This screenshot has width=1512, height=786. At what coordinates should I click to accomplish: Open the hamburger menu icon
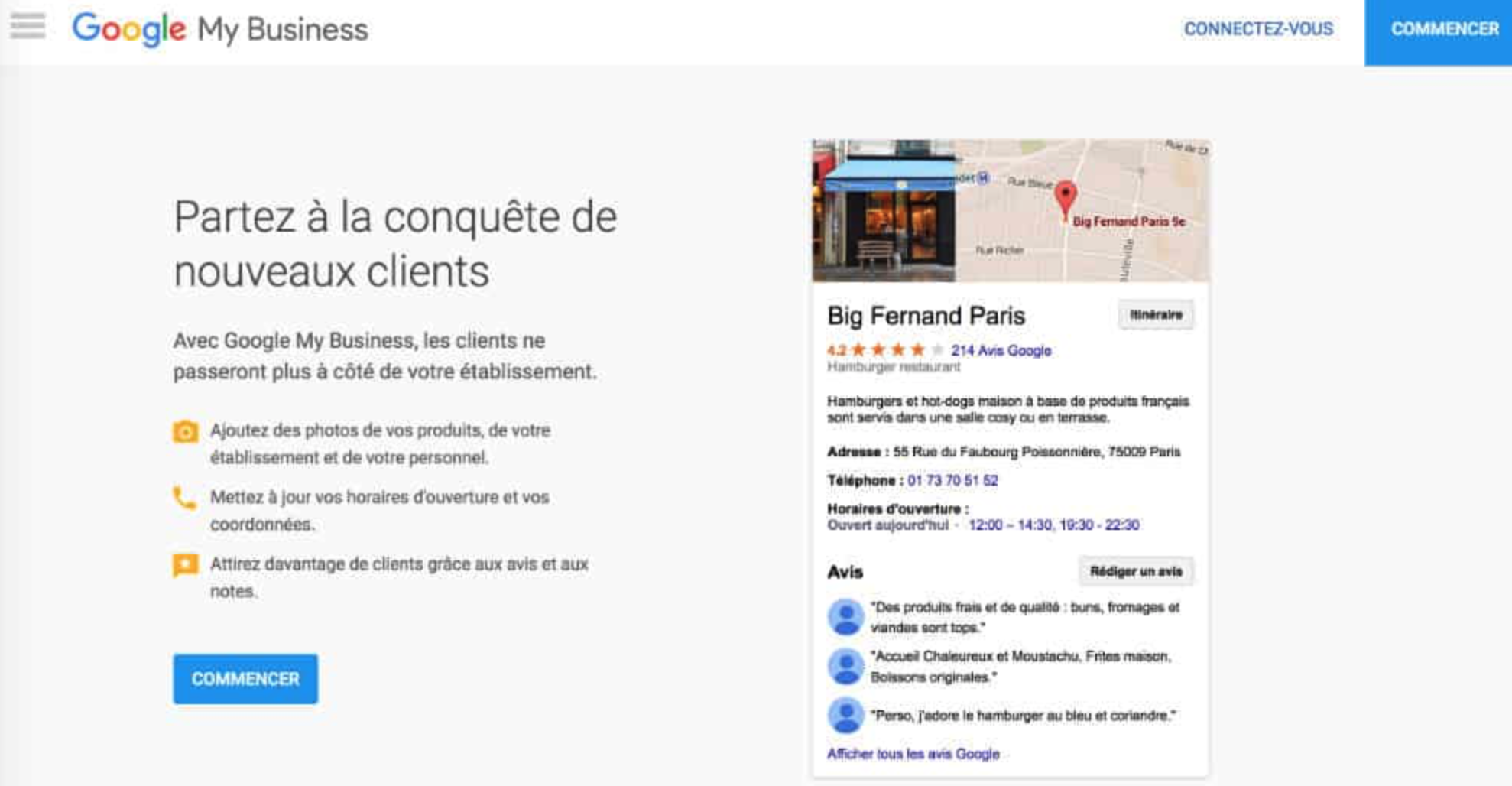point(28,27)
